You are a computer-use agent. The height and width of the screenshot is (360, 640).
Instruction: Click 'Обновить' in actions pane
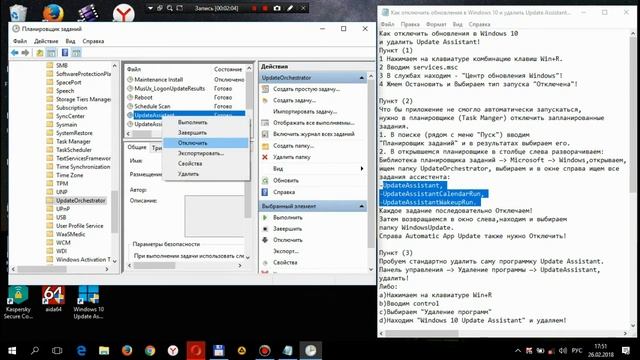point(286,180)
